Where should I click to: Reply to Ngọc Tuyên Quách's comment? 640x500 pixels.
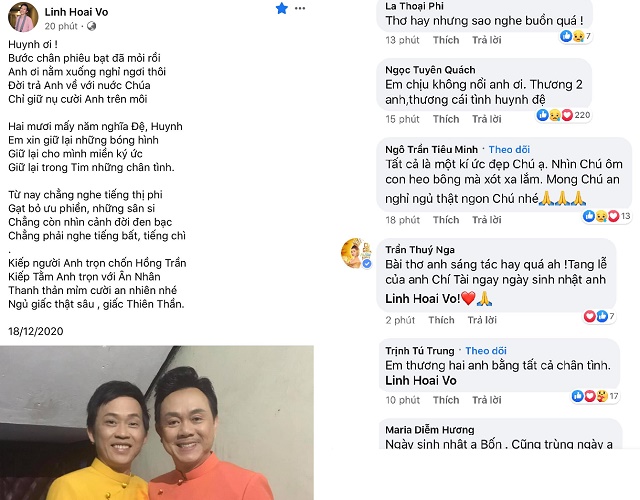(487, 119)
